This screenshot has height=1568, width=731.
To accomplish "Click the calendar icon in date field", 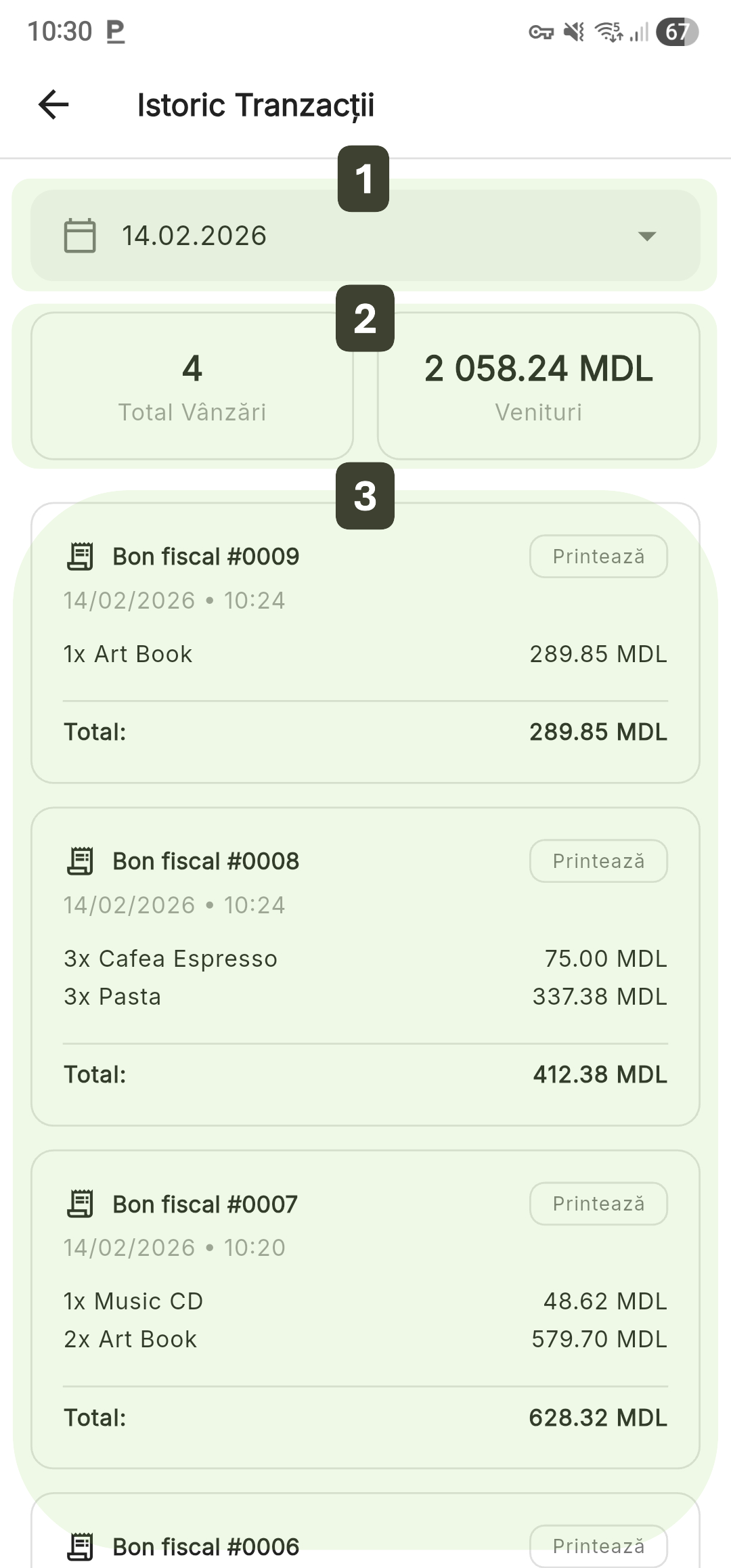I will coord(80,236).
